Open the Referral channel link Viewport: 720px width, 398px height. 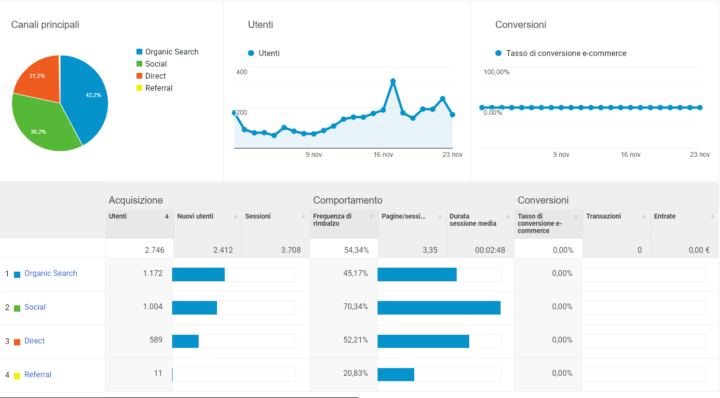click(x=38, y=375)
